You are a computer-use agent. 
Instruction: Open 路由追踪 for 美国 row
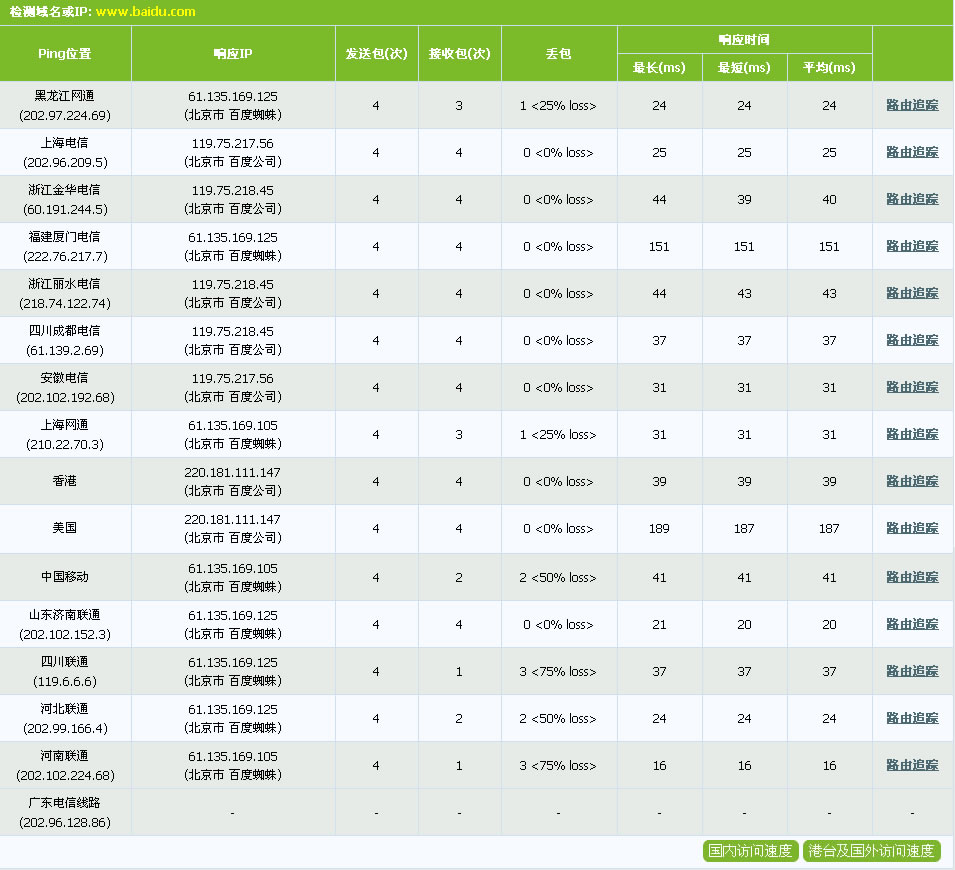pyautogui.click(x=912, y=528)
